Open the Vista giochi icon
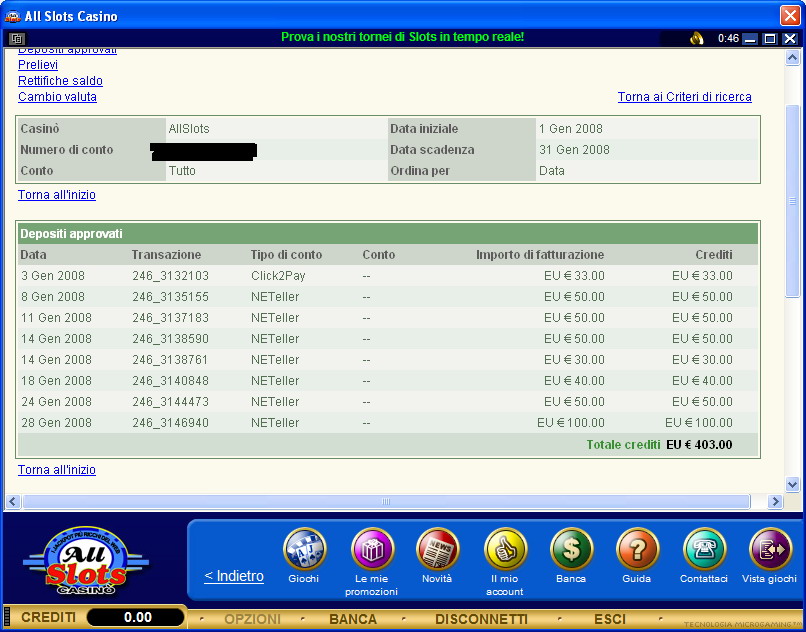806x632 pixels. click(770, 549)
